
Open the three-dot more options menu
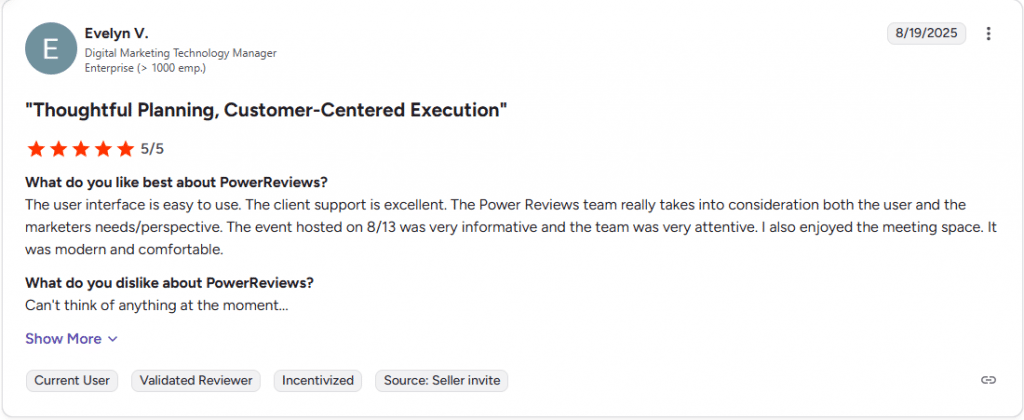[988, 33]
